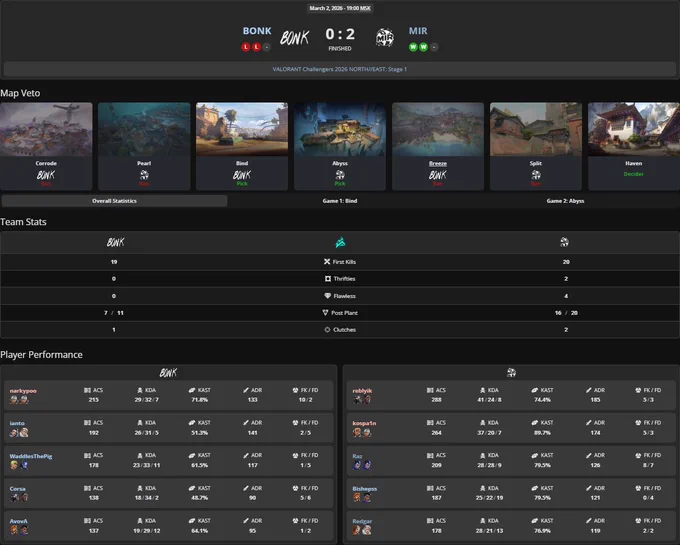Screen dimensions: 680x545
Task: Click the Post Plant spike icon
Action: (325, 313)
